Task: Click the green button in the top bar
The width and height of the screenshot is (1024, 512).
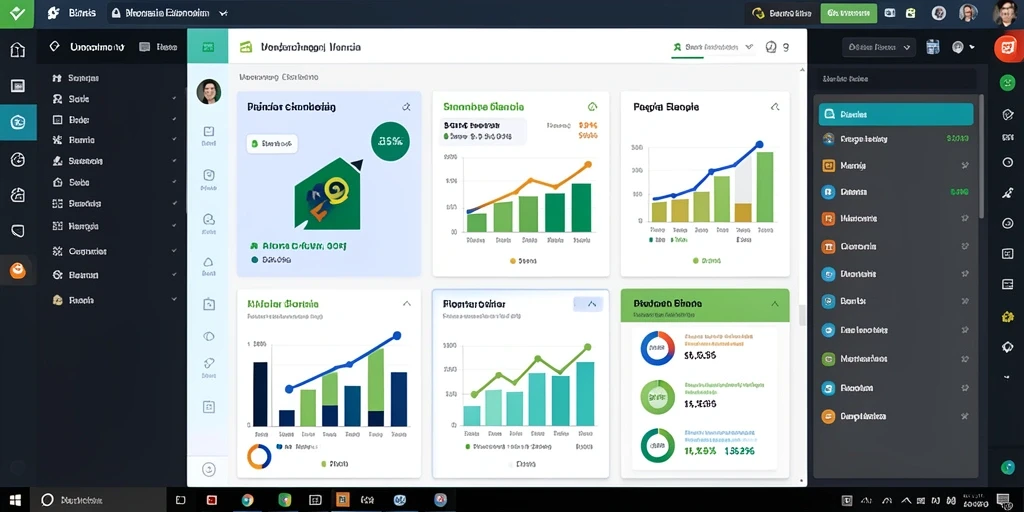Action: click(x=848, y=12)
